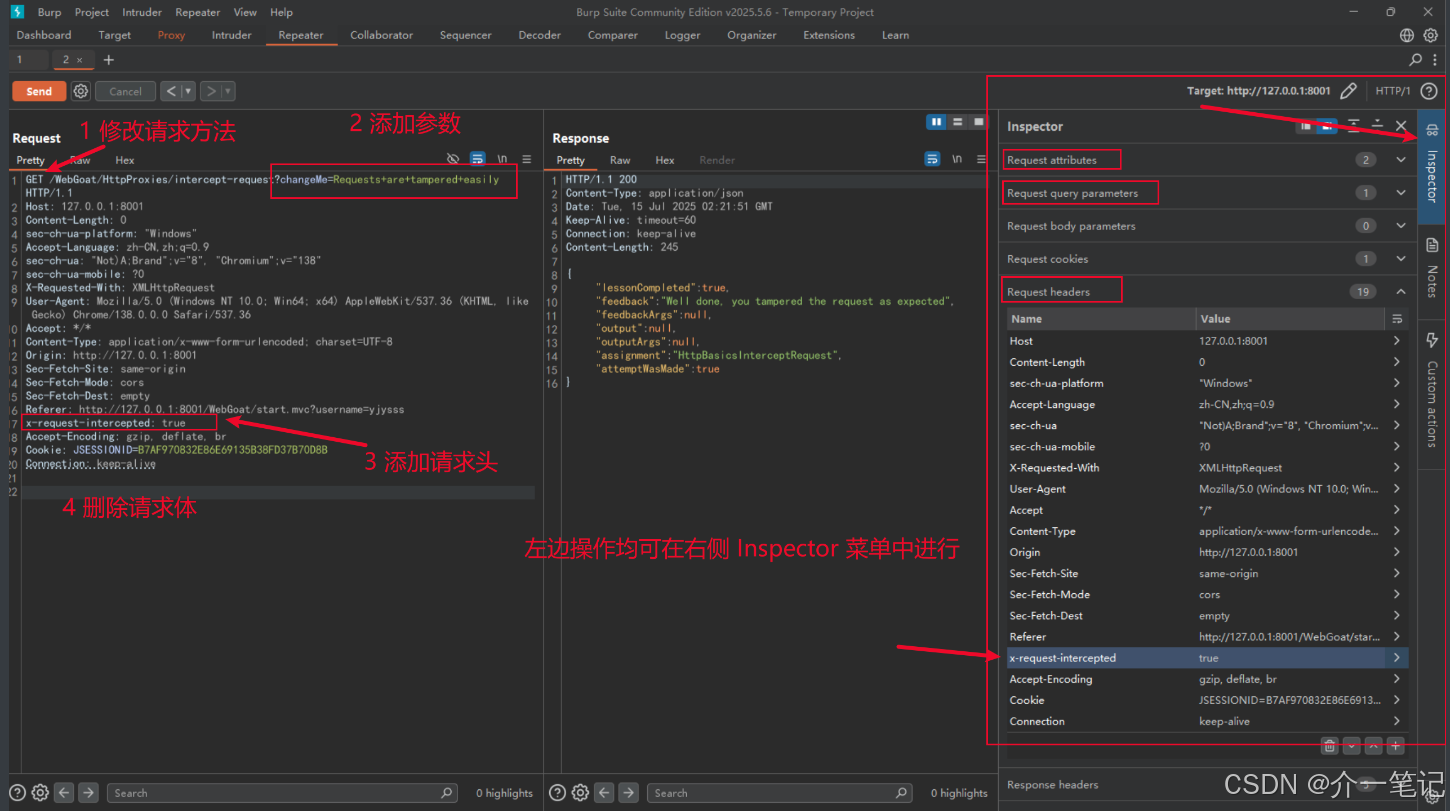1450x811 pixels.
Task: Open request search help icon at bottom
Action: (x=19, y=792)
